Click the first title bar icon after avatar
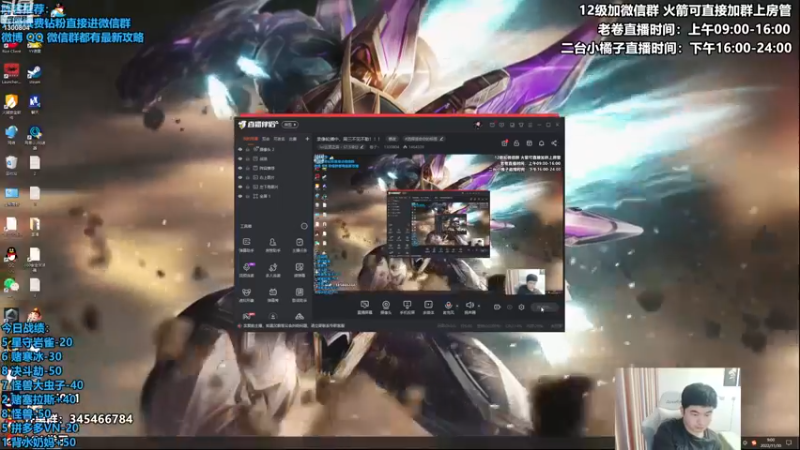This screenshot has height=450, width=800. coord(492,124)
